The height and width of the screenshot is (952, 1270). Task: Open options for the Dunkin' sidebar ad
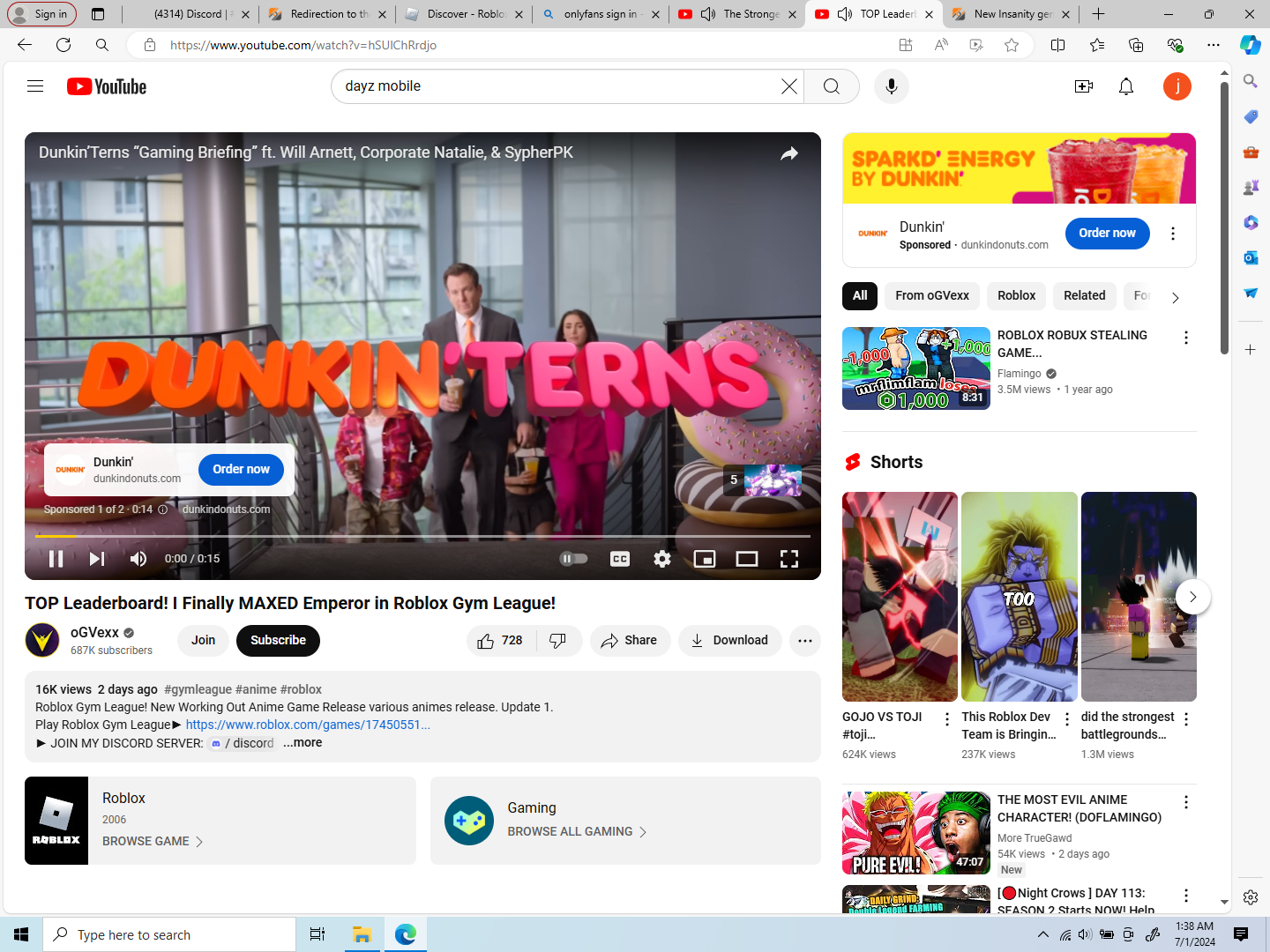(1173, 234)
